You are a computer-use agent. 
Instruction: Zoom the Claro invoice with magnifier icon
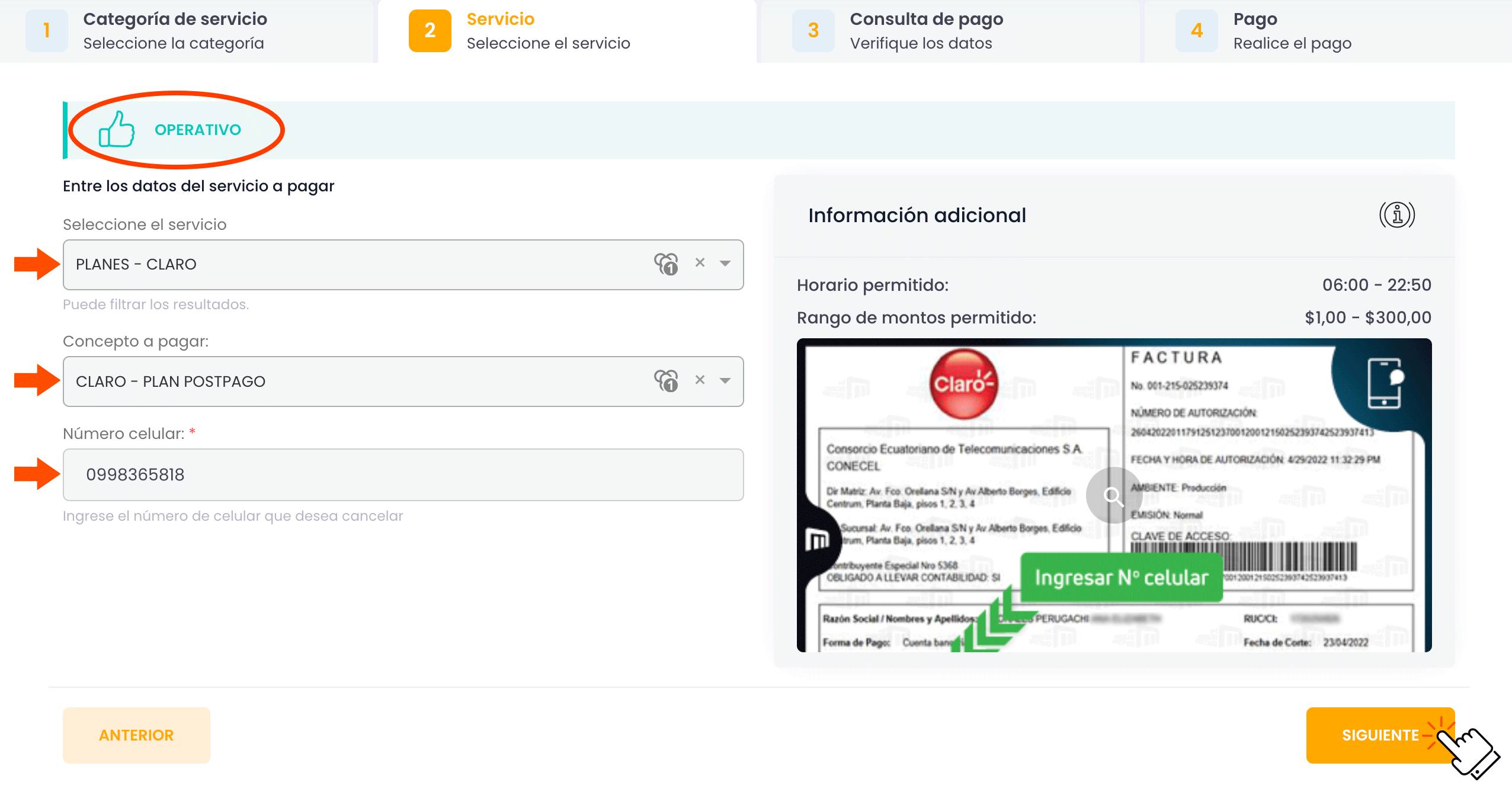pos(1113,495)
